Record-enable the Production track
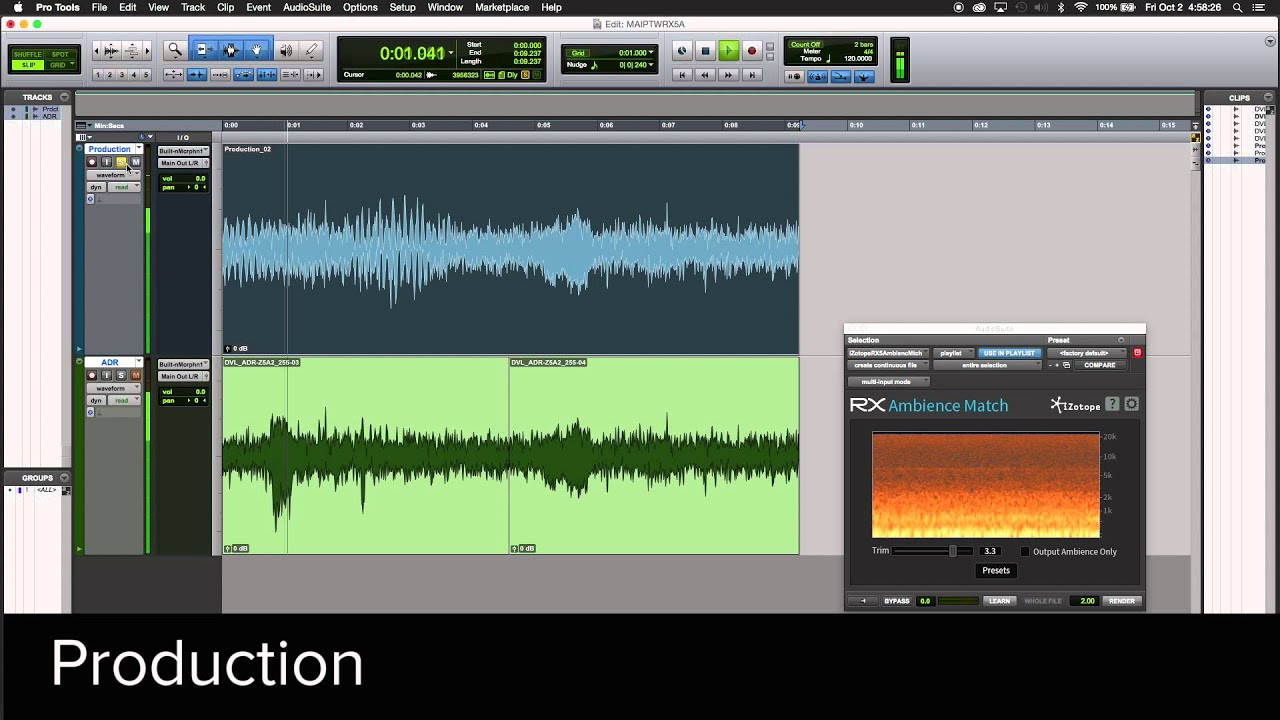Viewport: 1280px width, 720px height. [92, 162]
